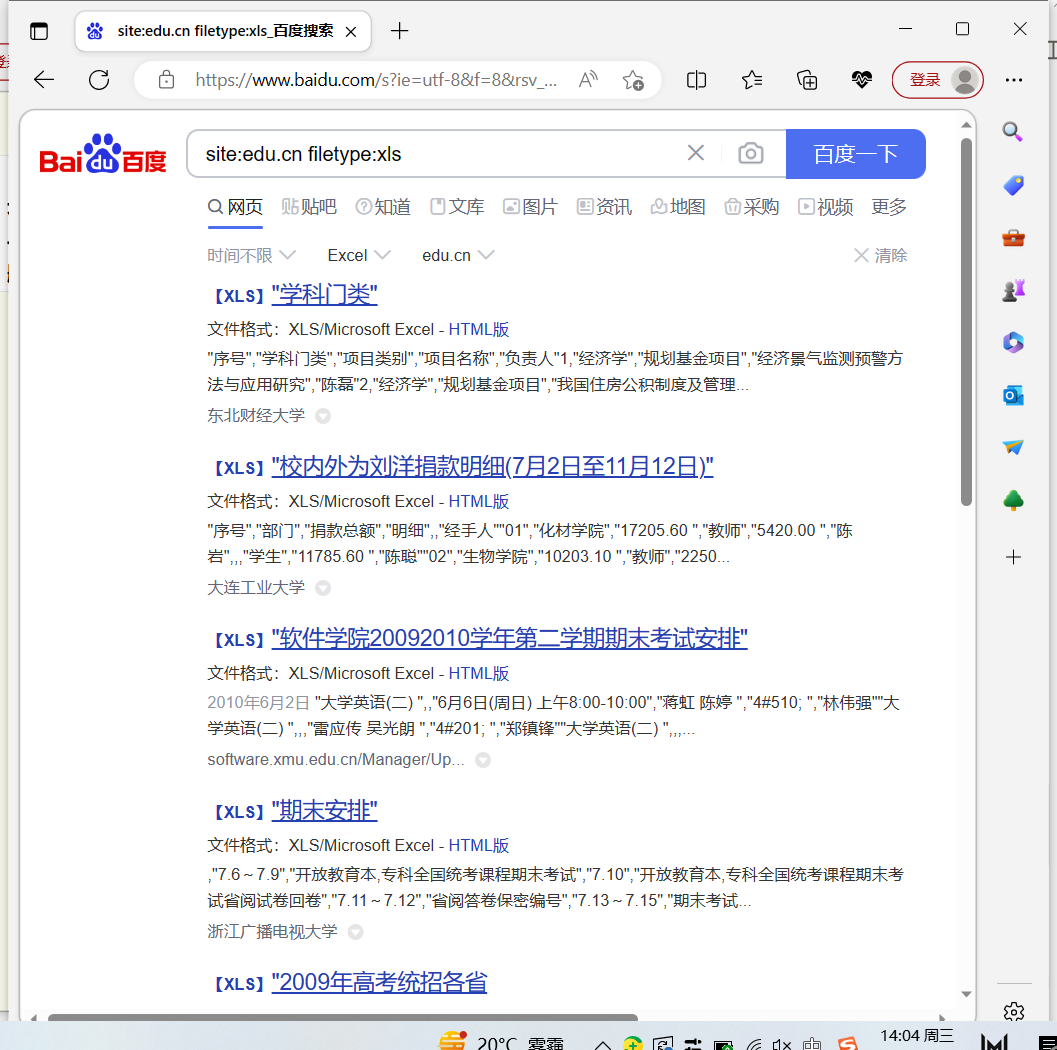Open sidebar Microsoft 365 icon
Screen dimensions: 1057x1050
[x=1013, y=342]
